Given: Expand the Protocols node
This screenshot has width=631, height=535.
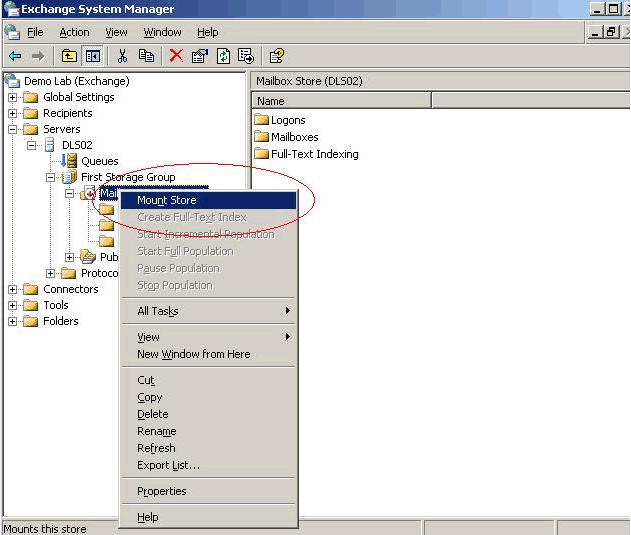Looking at the screenshot, I should [50, 273].
